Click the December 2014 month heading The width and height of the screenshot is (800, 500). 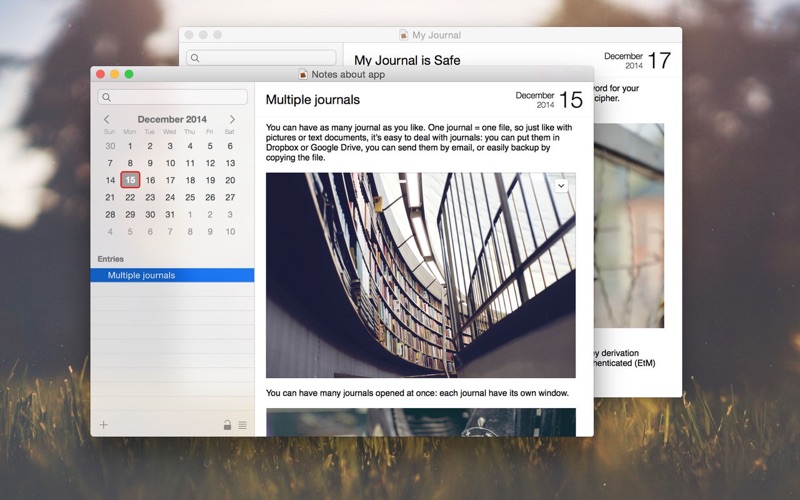[x=172, y=119]
